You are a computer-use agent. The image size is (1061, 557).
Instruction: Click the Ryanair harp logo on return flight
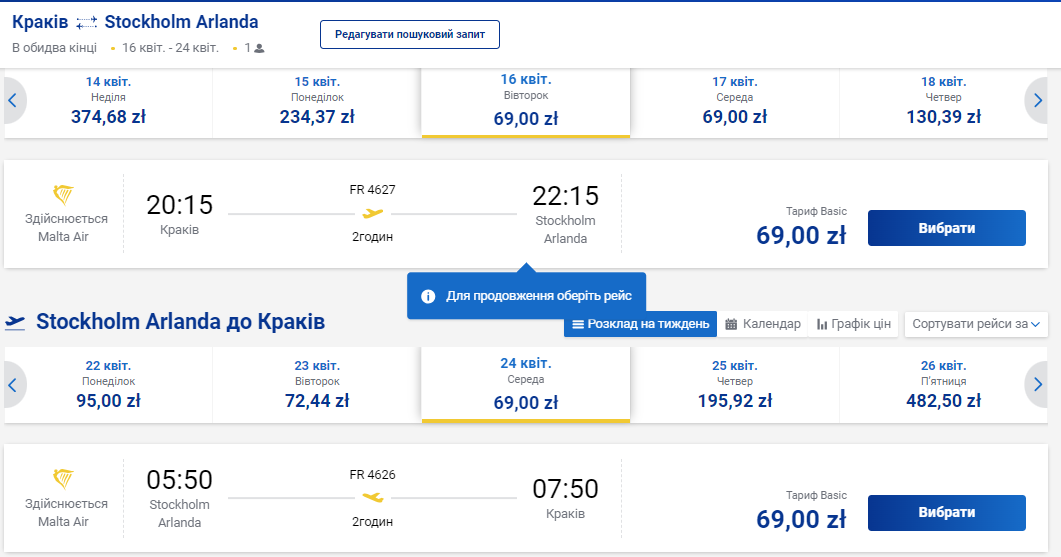coord(63,478)
